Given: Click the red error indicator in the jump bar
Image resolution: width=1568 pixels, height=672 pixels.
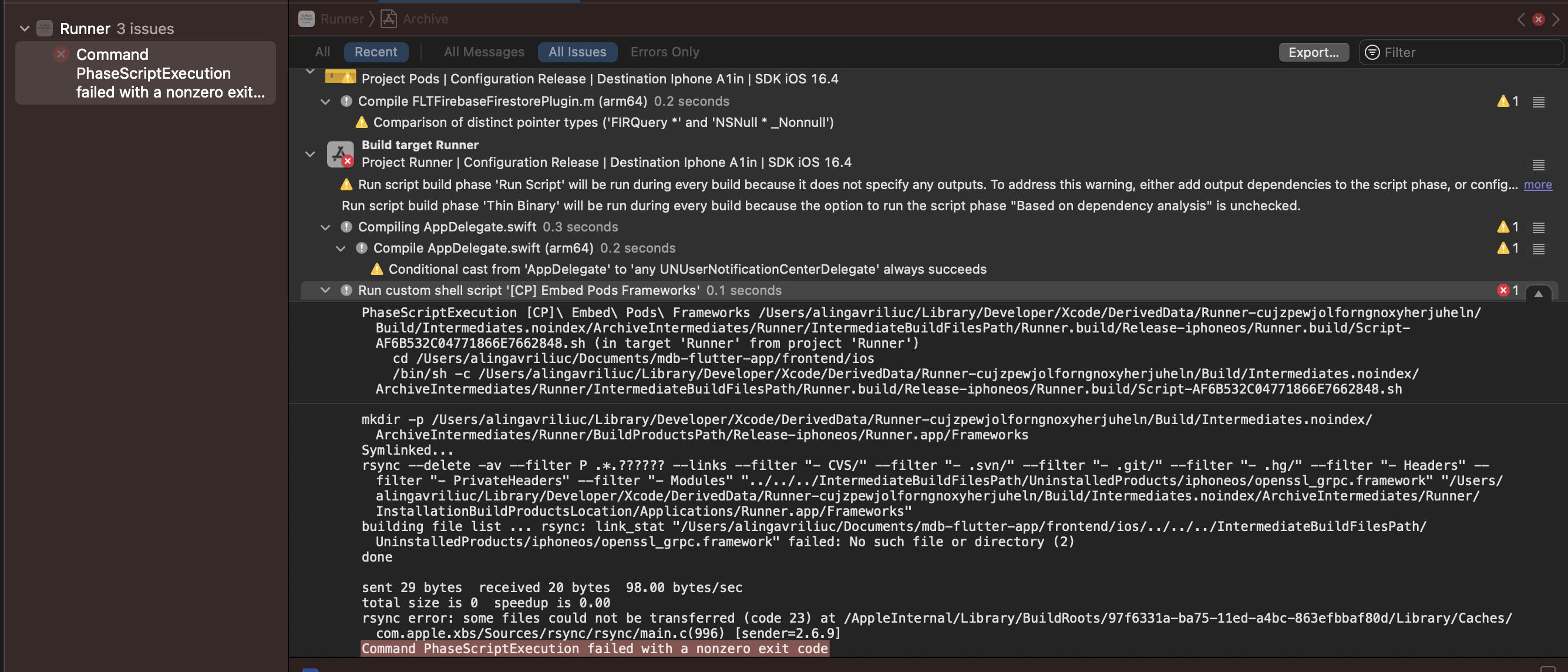Looking at the screenshot, I should [1538, 19].
